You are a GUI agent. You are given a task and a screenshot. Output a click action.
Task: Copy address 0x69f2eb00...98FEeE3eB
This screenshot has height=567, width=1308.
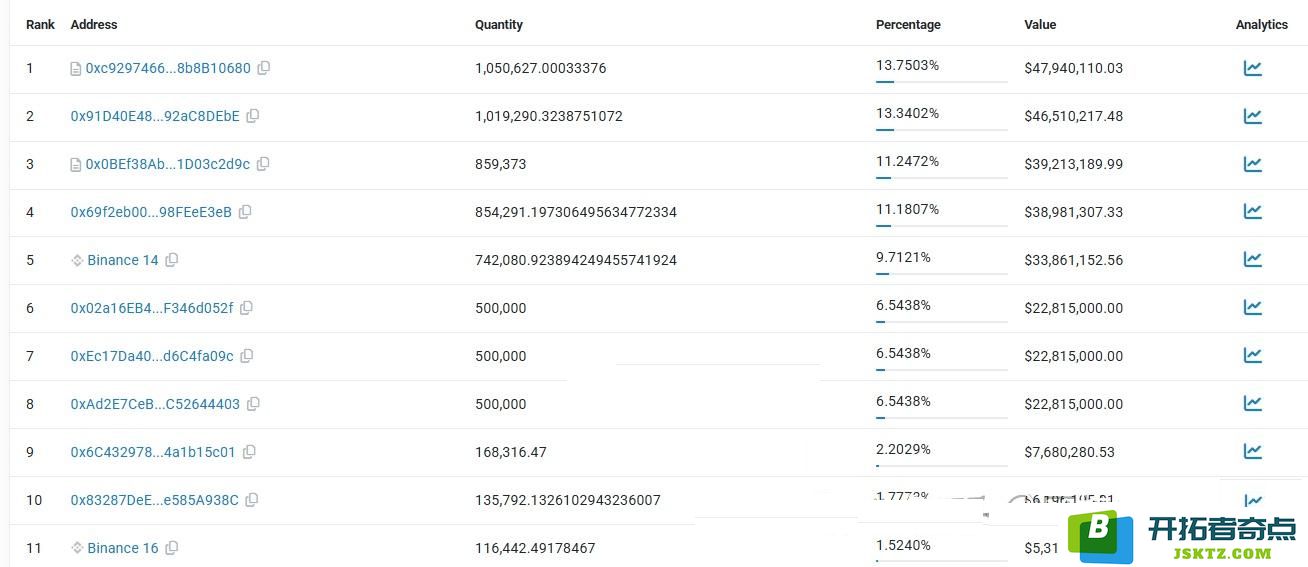[x=245, y=212]
